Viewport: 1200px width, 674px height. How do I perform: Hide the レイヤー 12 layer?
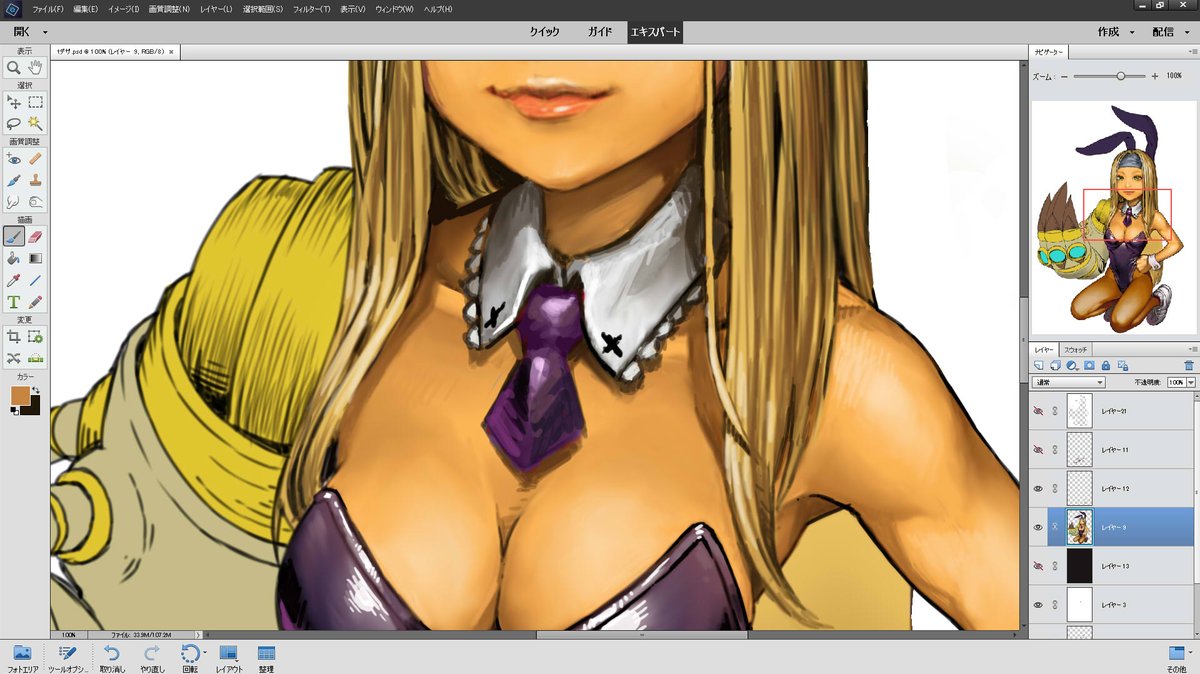1038,488
